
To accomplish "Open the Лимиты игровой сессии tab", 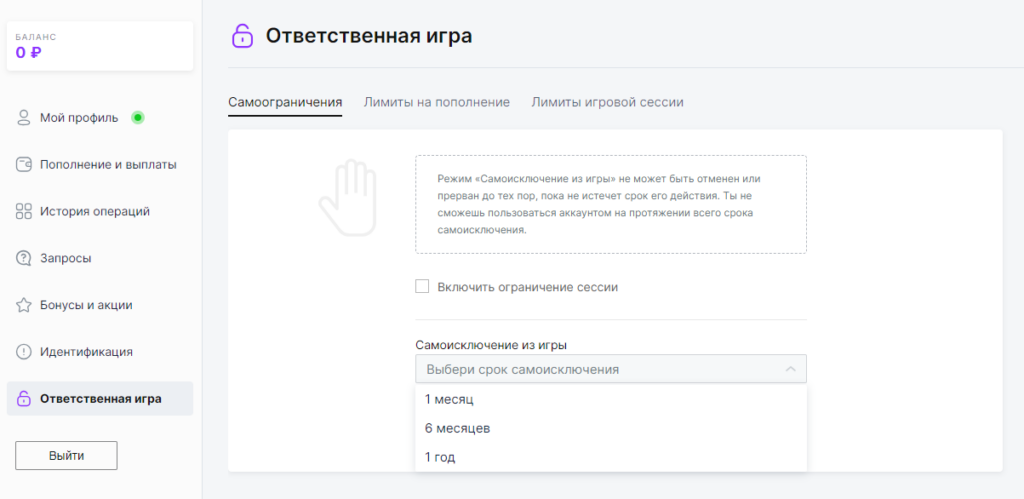I will coord(607,103).
